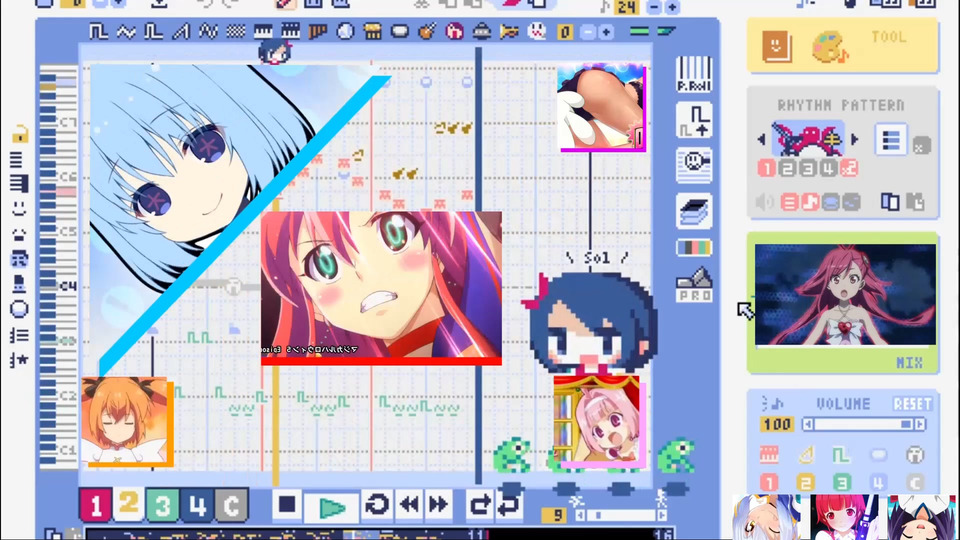This screenshot has height=540, width=960.
Task: Select the guitar instrument icon
Action: (x=427, y=31)
